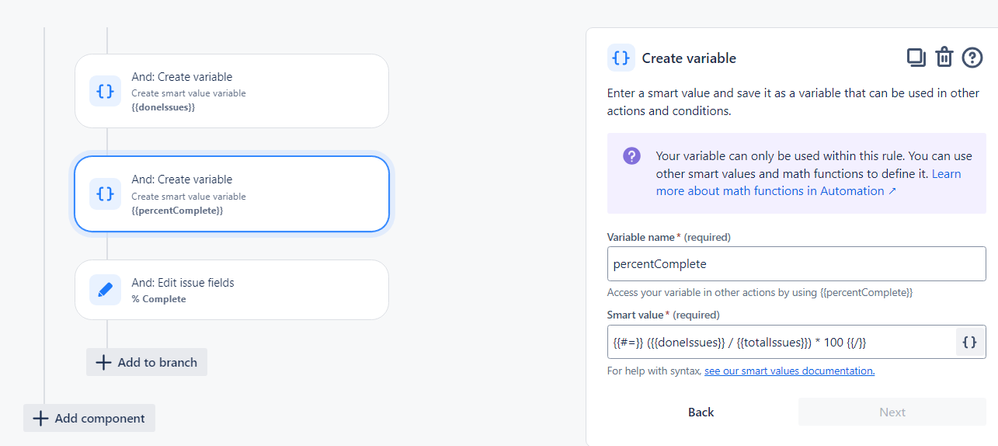Viewport: 998px width, 446px height.
Task: Open the smart values documentation link
Action: 789,370
